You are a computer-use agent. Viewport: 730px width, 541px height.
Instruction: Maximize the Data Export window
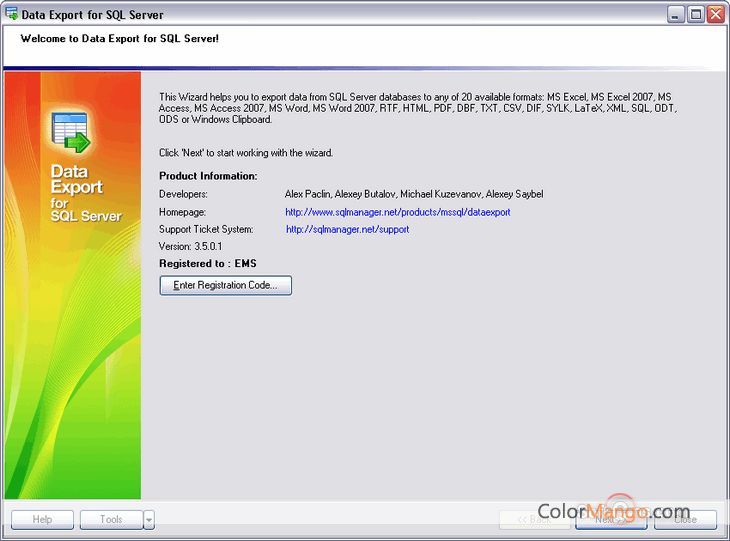[x=696, y=14]
